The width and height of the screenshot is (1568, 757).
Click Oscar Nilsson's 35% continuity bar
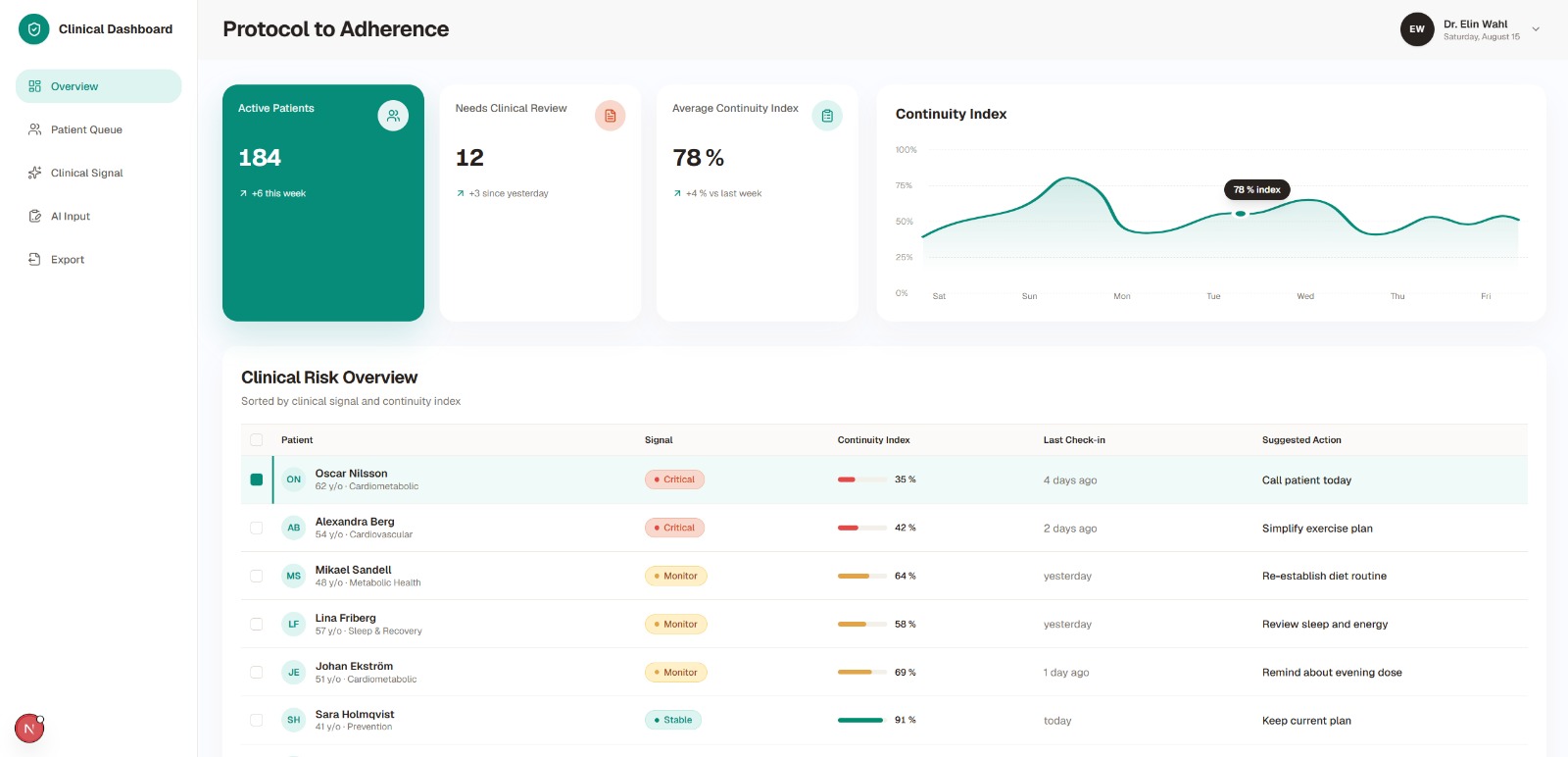[860, 479]
